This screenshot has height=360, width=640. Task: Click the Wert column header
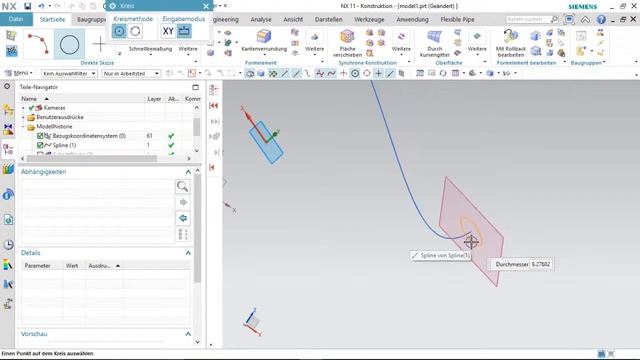coord(74,266)
